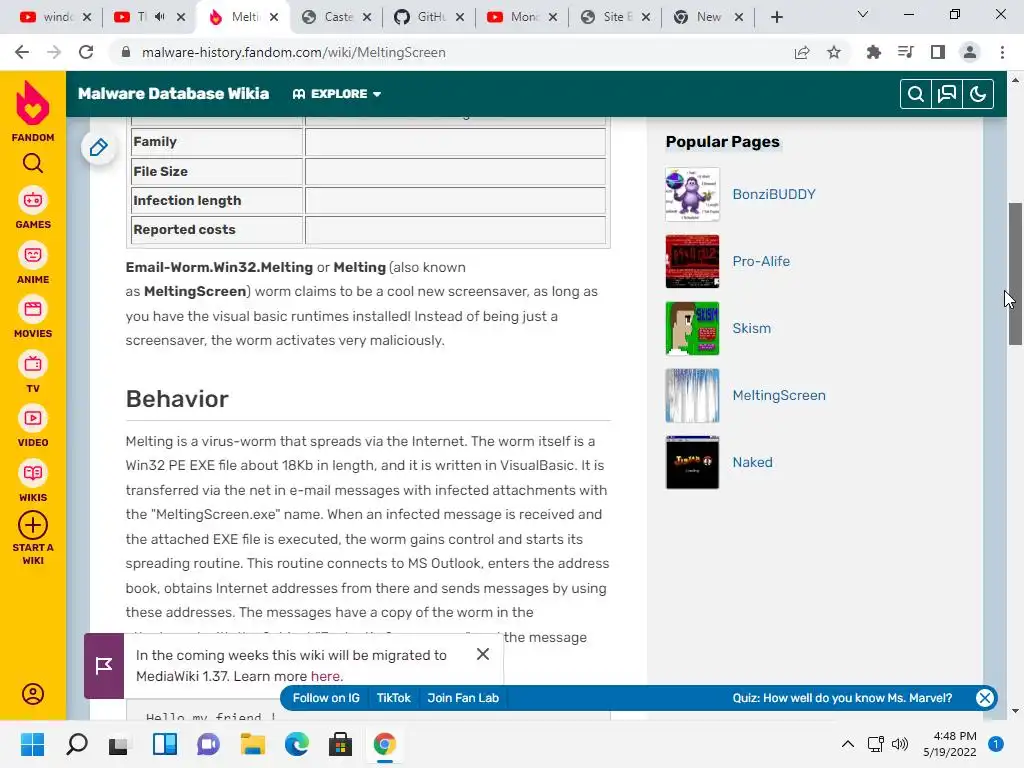
Task: Open the Games section in the sidebar
Action: coord(33,208)
